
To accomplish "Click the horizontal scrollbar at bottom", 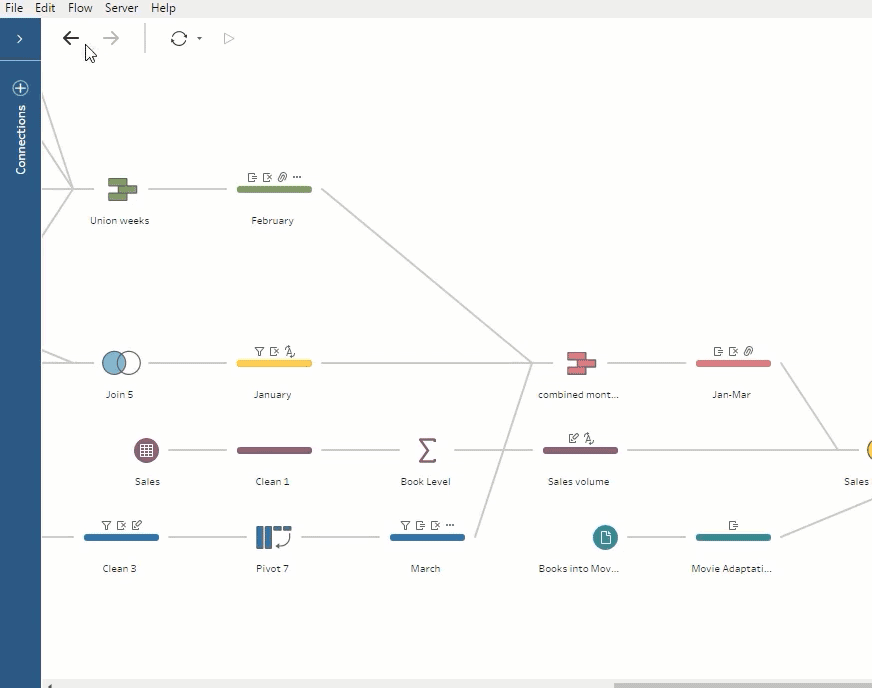I will pyautogui.click(x=740, y=685).
